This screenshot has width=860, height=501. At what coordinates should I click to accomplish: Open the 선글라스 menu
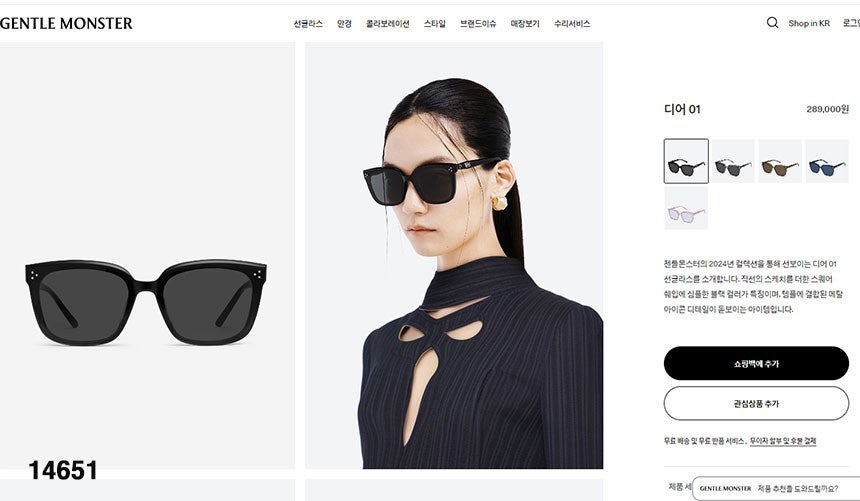click(x=308, y=24)
